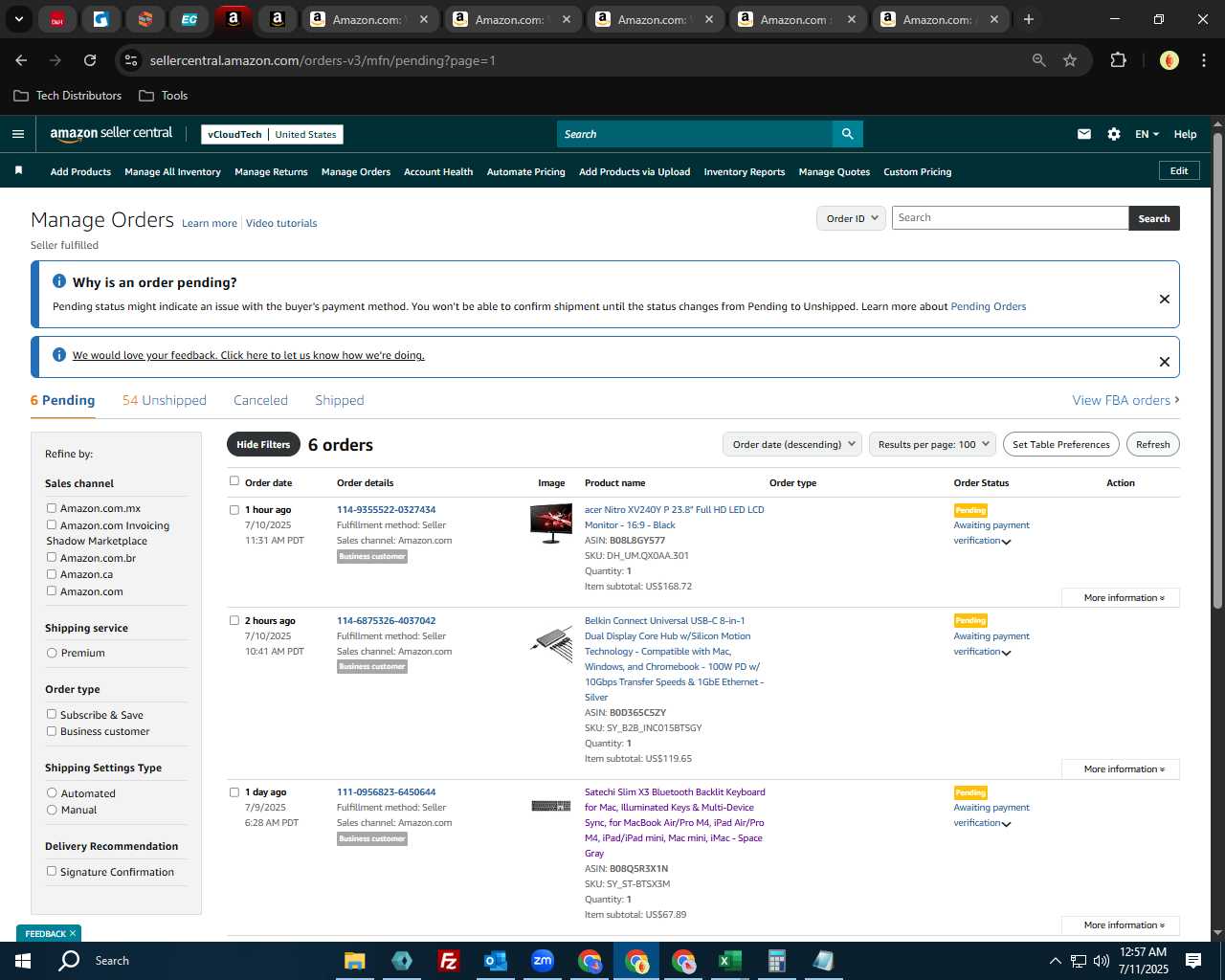Viewport: 1225px width, 980px height.
Task: Open the EN language dropdown
Action: tap(1147, 134)
